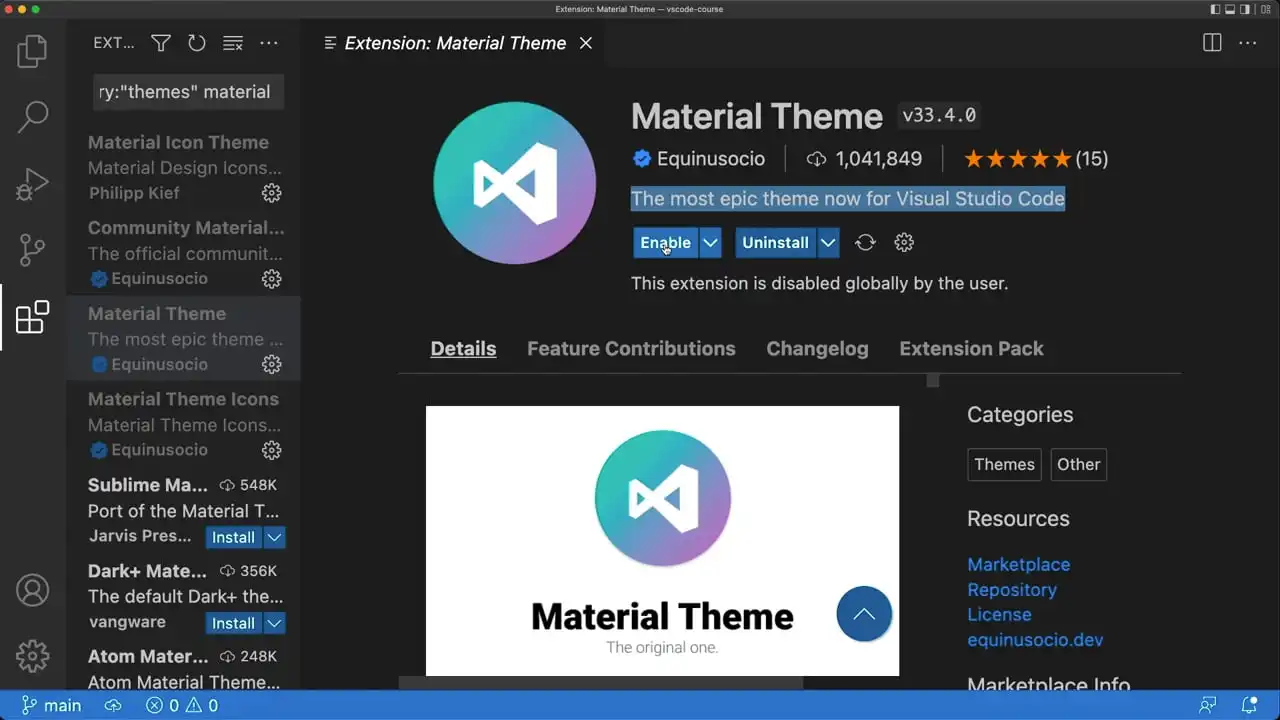The image size is (1280, 720).
Task: Click the extensions search input field
Action: point(189,92)
